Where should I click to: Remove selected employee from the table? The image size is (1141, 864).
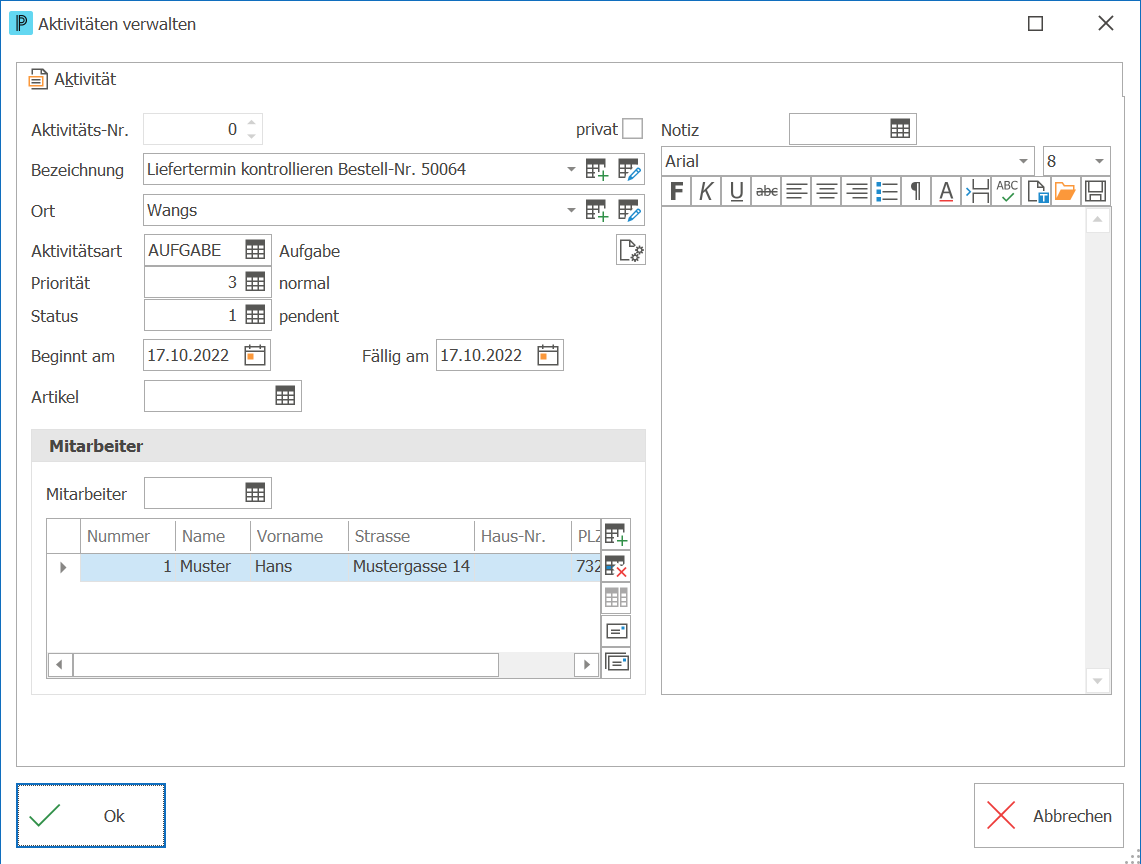tap(616, 566)
